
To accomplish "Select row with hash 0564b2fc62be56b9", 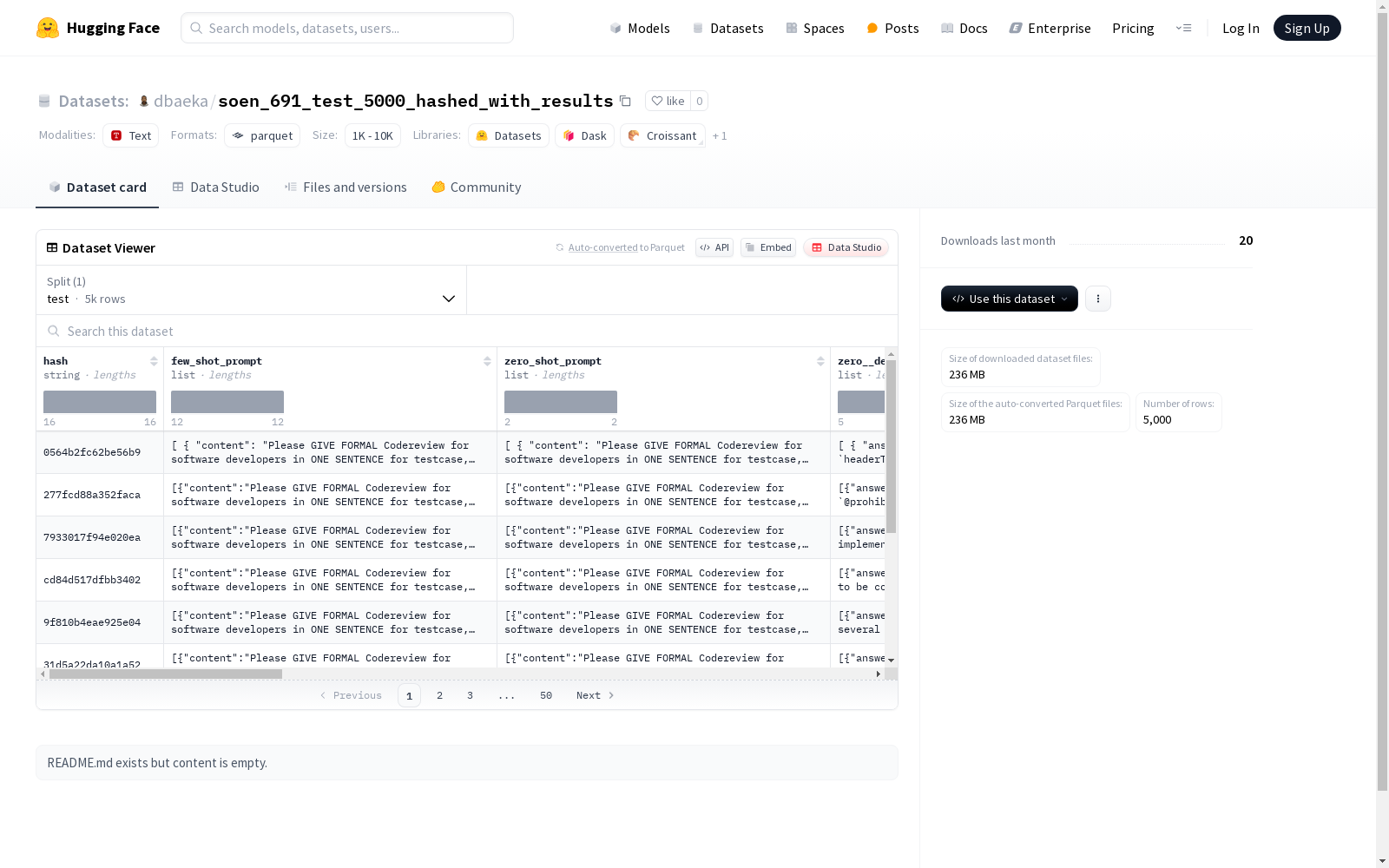I will (461, 452).
